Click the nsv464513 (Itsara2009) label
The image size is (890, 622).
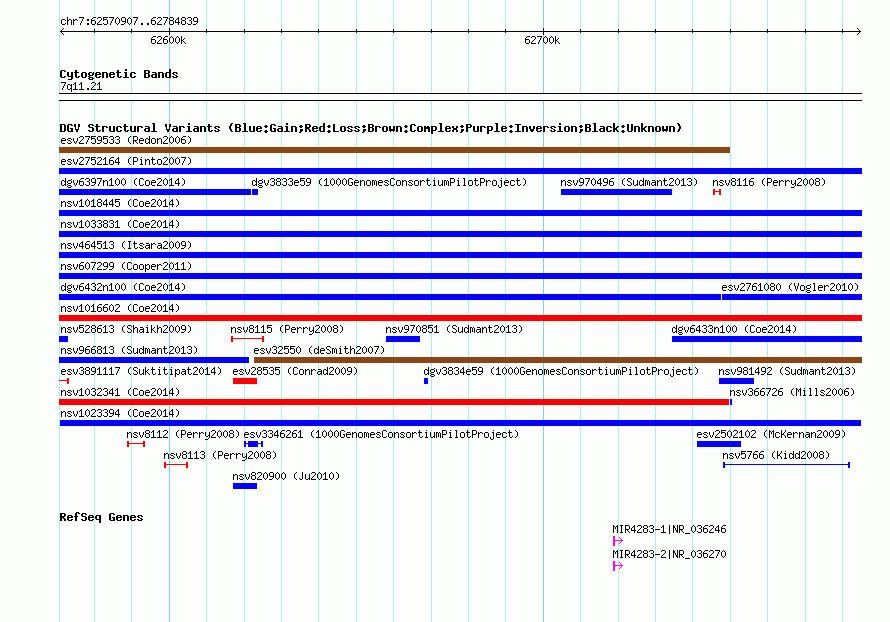pos(126,245)
